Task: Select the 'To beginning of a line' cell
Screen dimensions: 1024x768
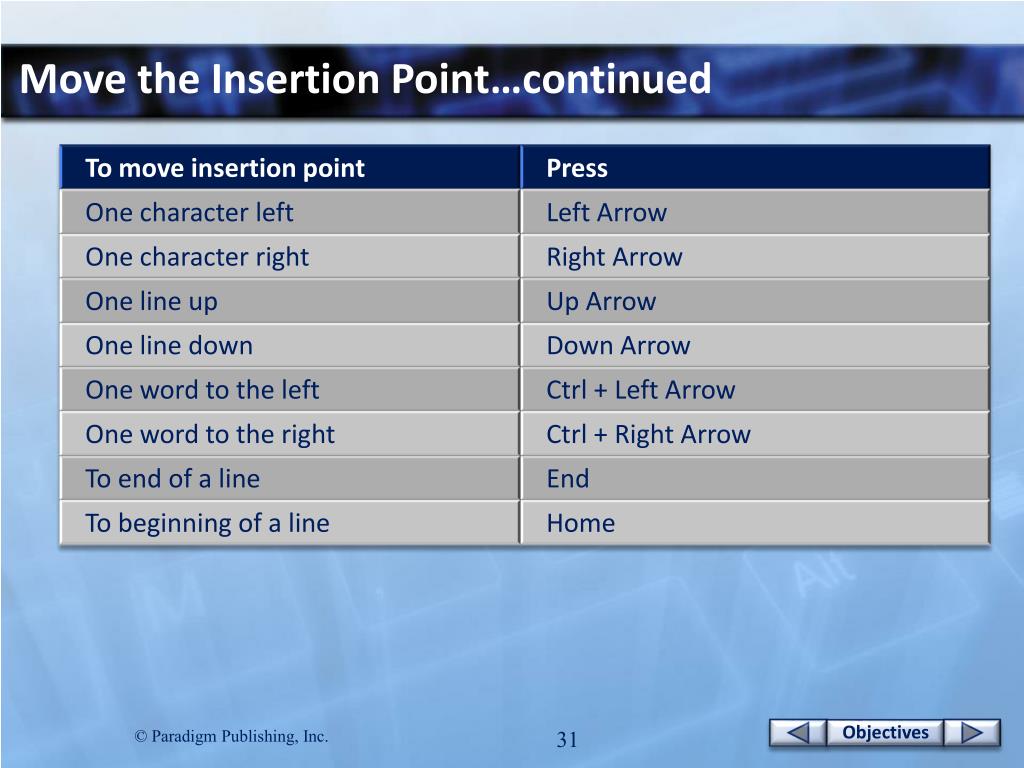Action: pos(291,523)
